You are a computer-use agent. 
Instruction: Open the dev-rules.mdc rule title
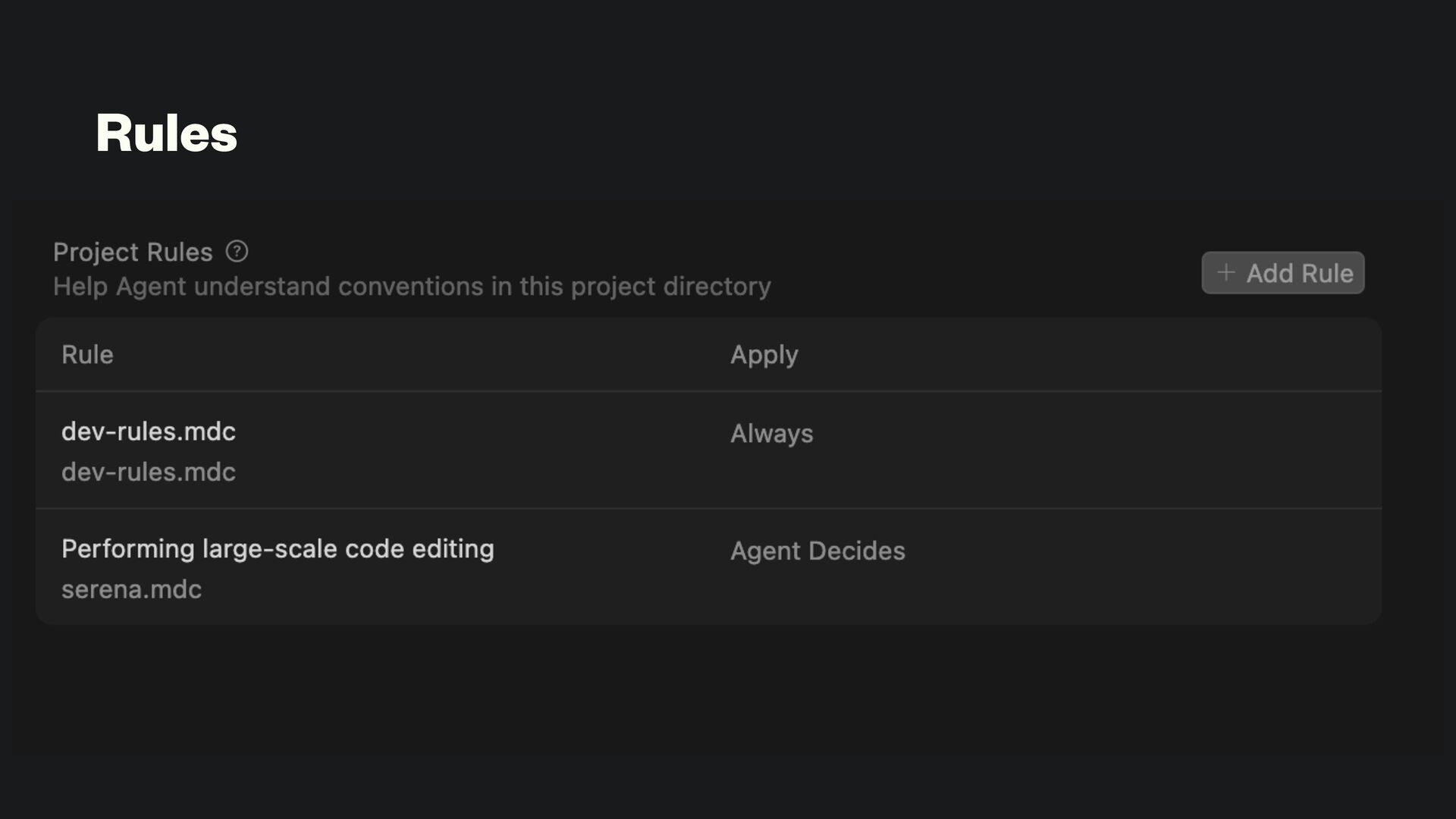coord(149,431)
